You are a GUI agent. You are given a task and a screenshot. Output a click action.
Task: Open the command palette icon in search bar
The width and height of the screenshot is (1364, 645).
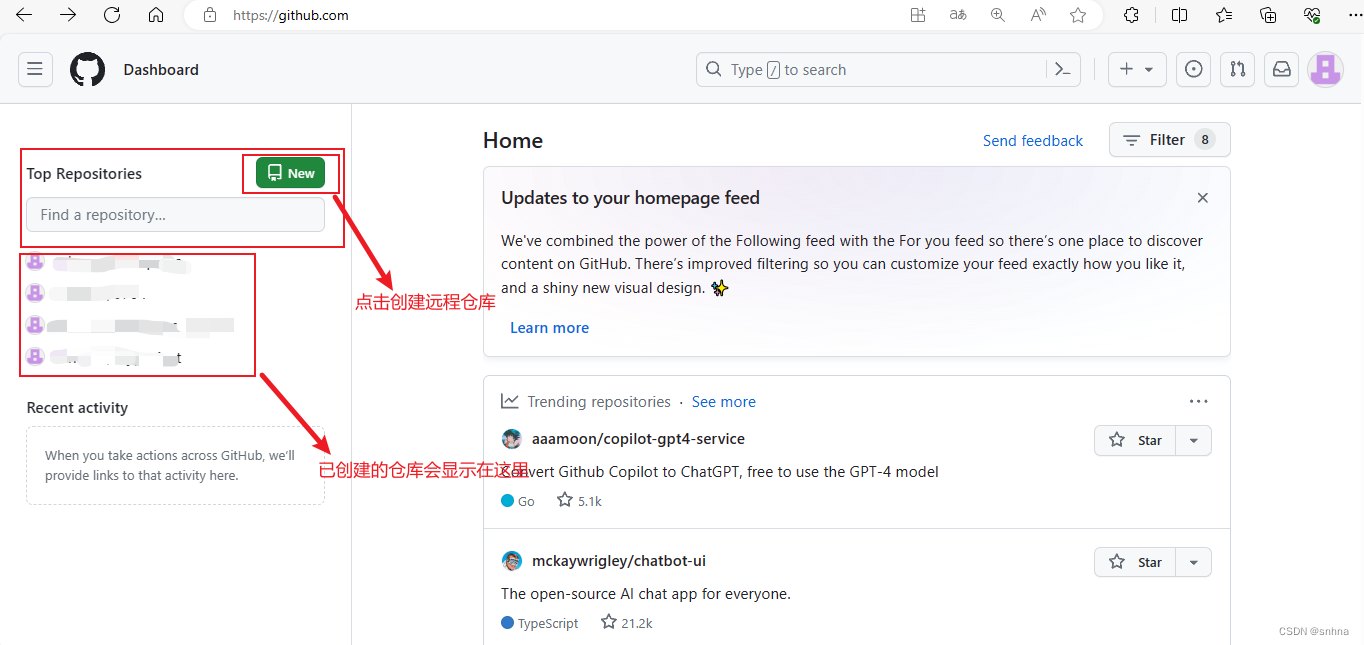[1063, 69]
